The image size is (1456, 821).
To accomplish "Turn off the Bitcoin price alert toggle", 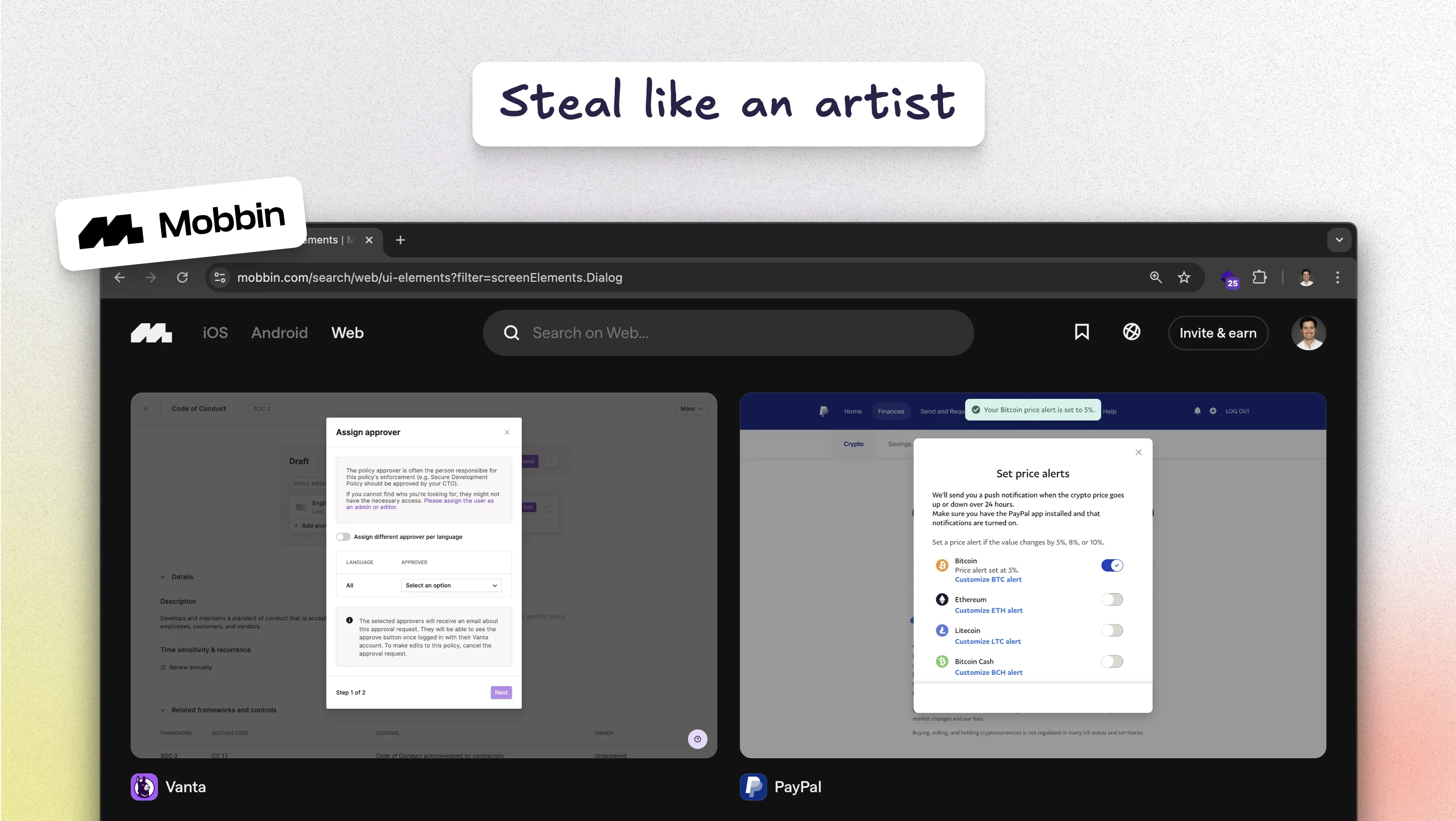I will click(1112, 566).
